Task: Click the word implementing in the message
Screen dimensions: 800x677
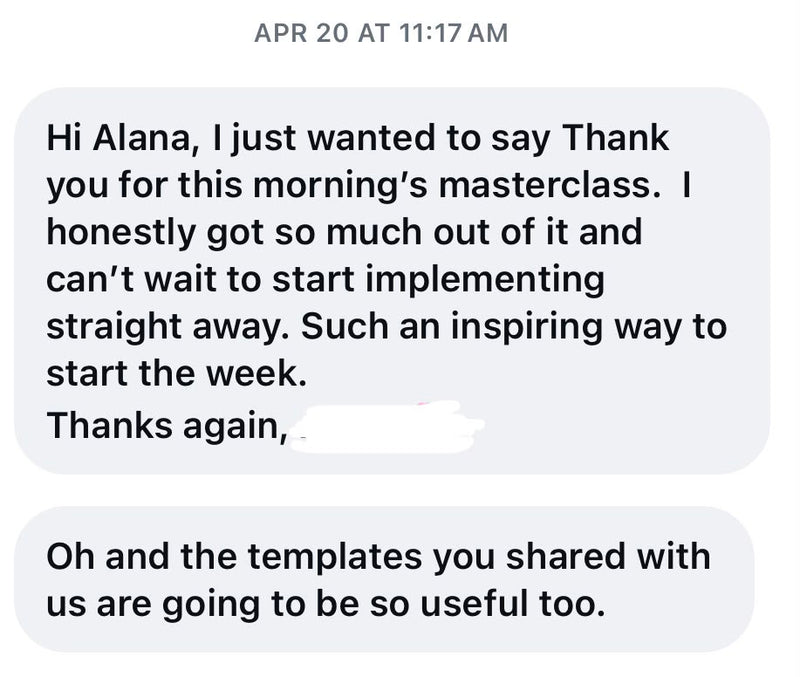Action: pyautogui.click(x=484, y=281)
